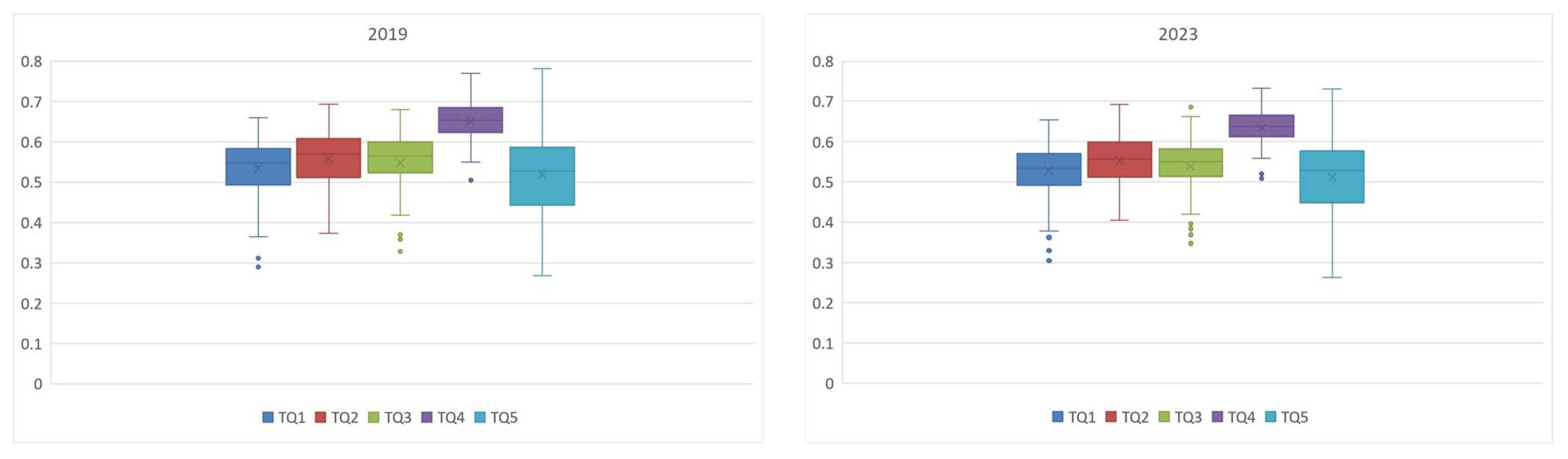
Task: Click the 0.8 axis label in 2019 chart
Action: [32, 61]
